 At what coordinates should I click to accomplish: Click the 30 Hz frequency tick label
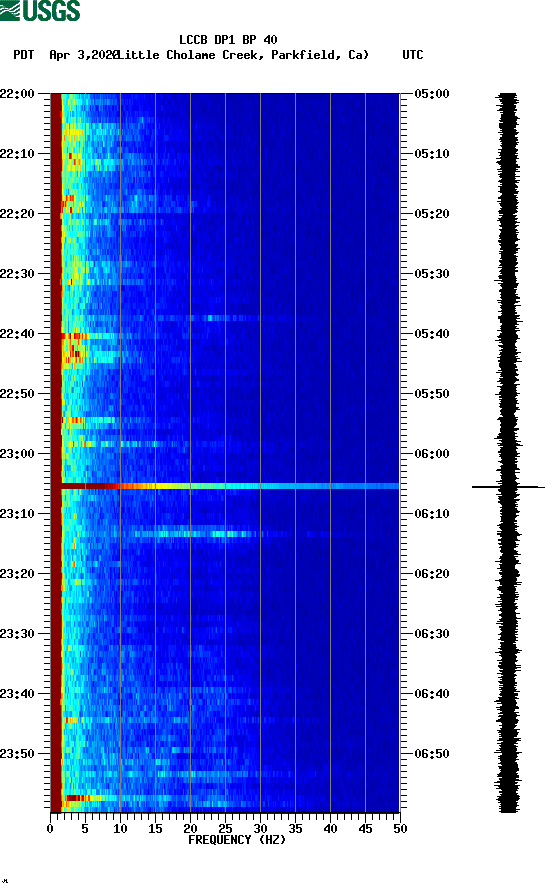(260, 829)
